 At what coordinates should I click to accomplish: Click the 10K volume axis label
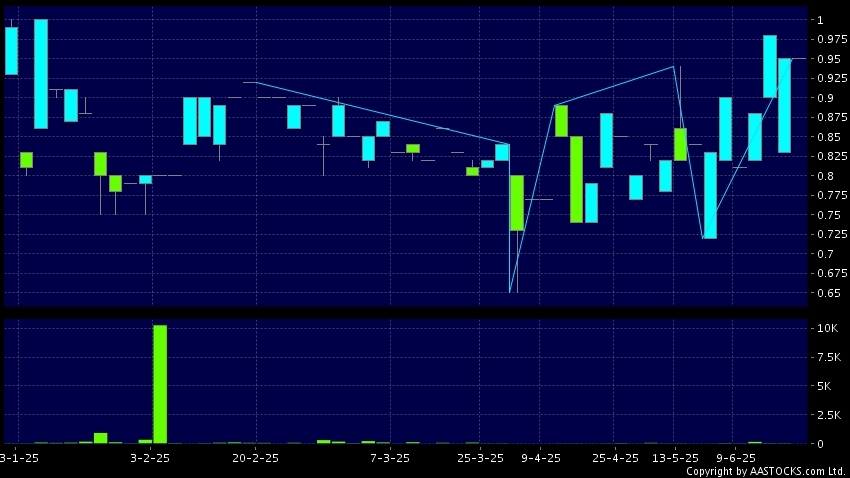(827, 328)
